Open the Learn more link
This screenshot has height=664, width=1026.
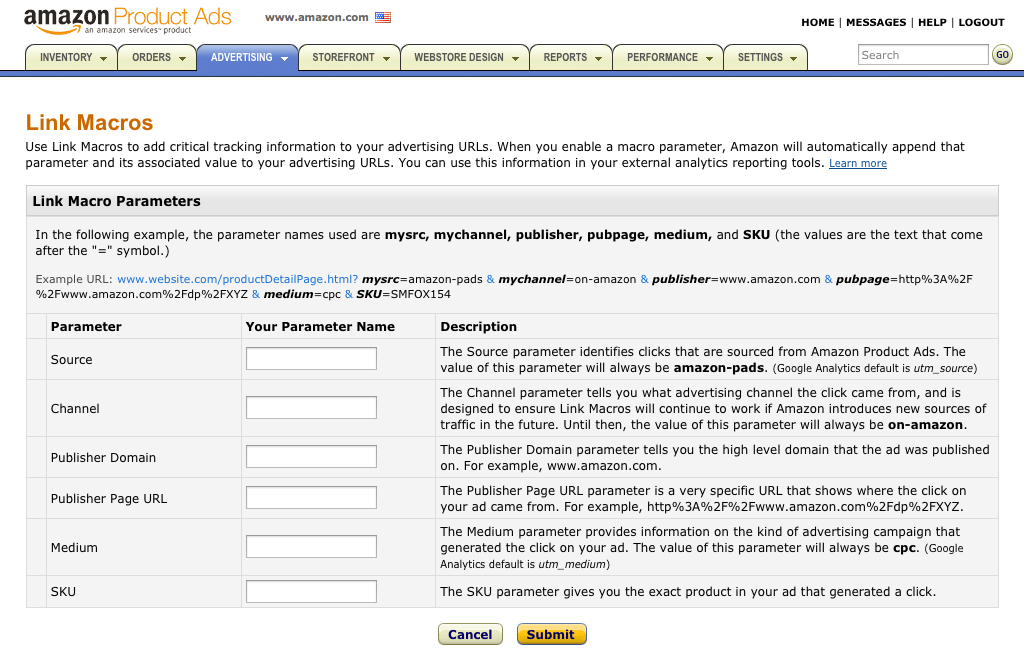857,163
